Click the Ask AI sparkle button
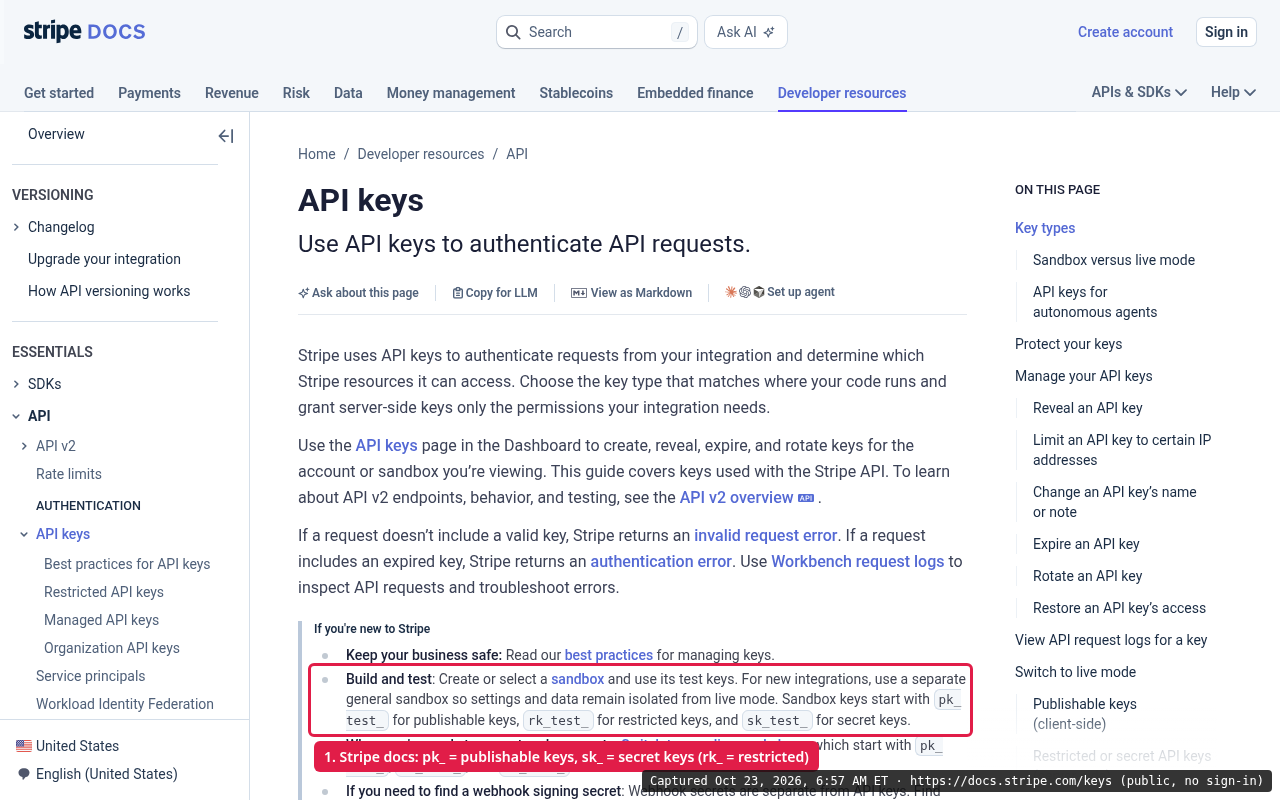1280x800 pixels. (746, 32)
